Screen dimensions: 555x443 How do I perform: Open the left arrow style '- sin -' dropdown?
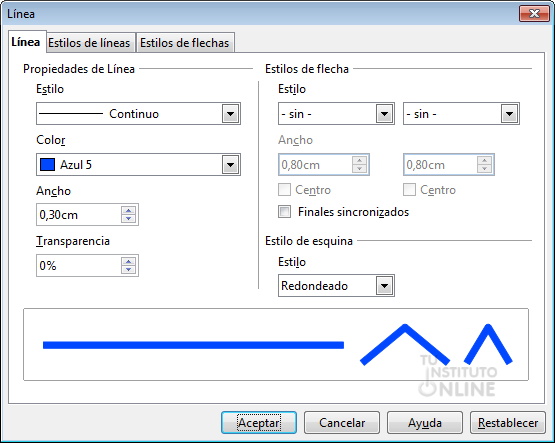[x=384, y=114]
